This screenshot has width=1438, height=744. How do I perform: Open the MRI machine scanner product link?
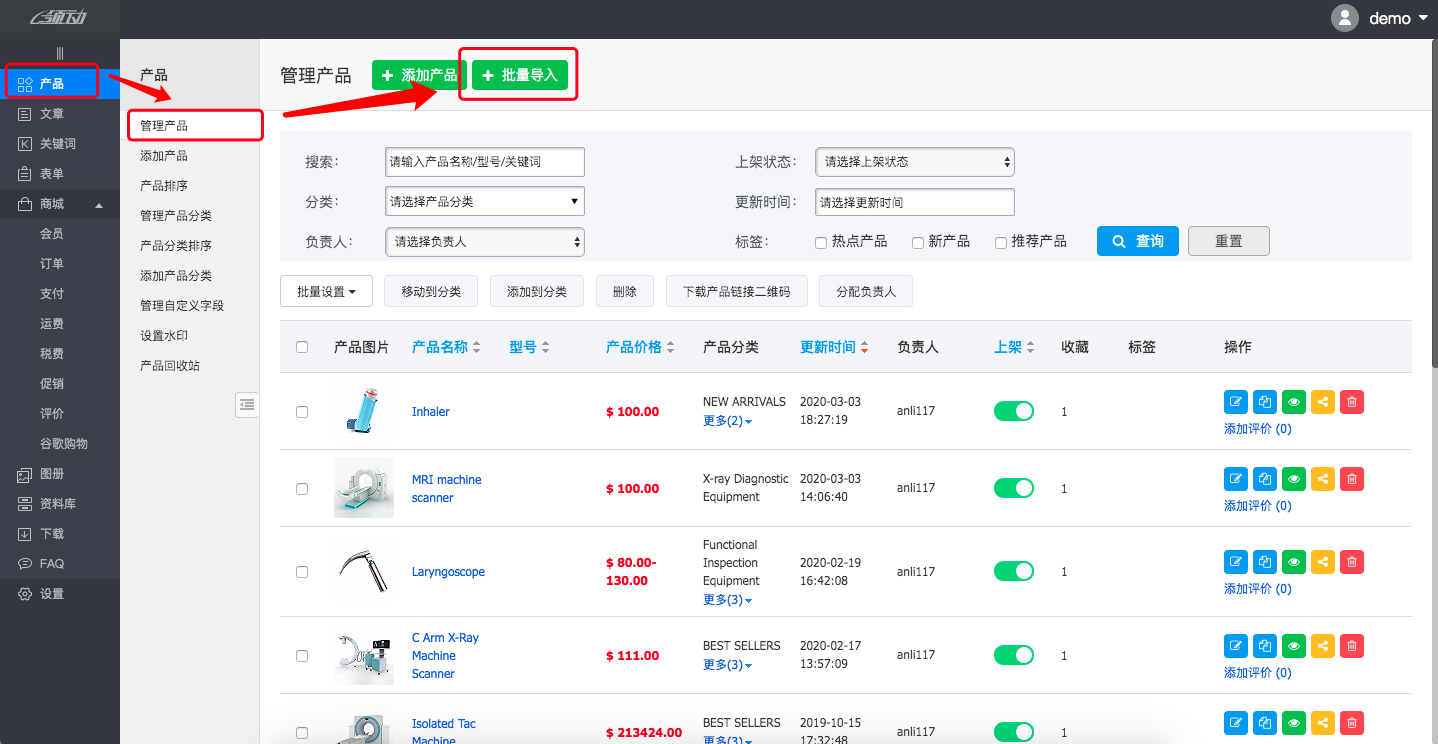click(x=446, y=488)
